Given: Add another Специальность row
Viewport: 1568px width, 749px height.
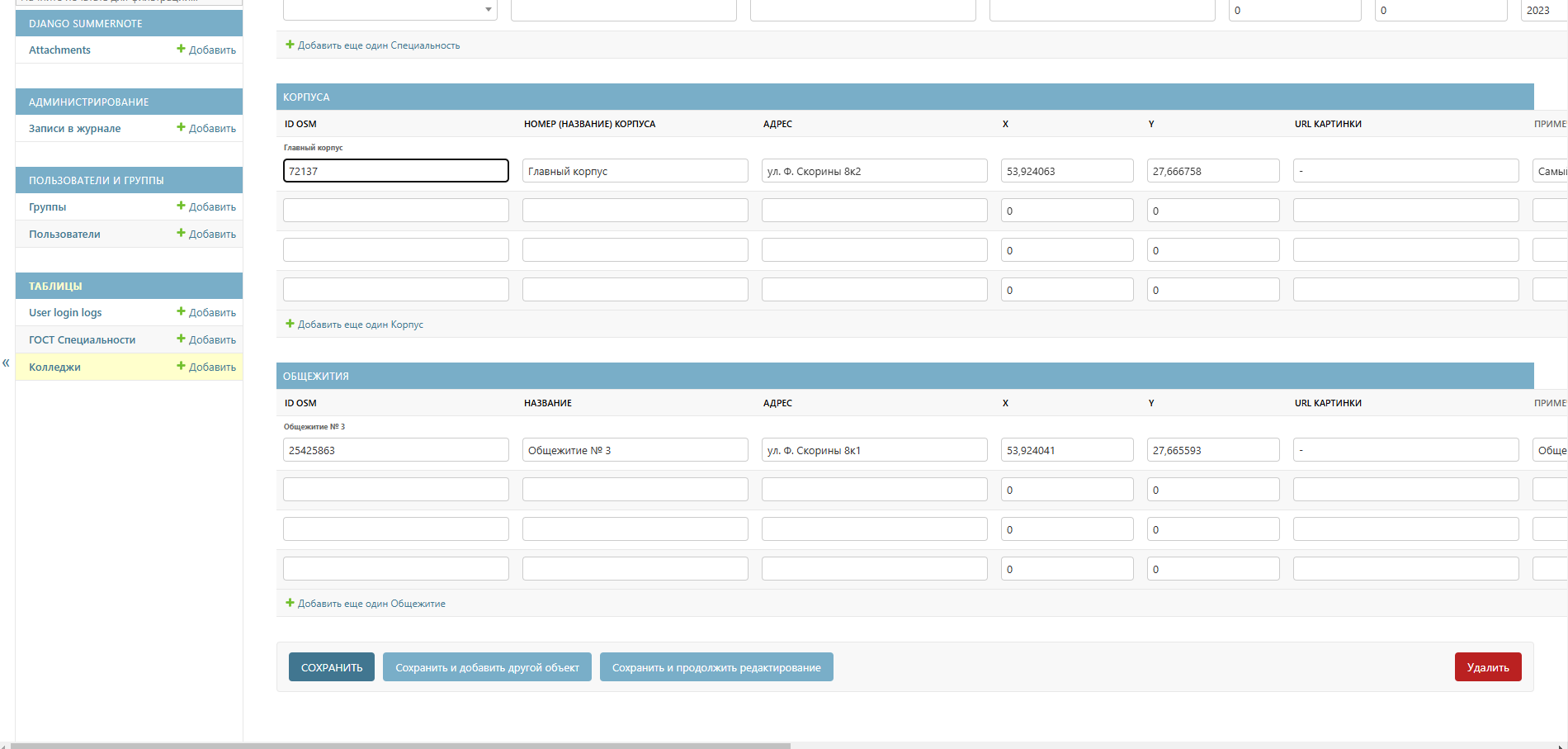Looking at the screenshot, I should click(378, 45).
